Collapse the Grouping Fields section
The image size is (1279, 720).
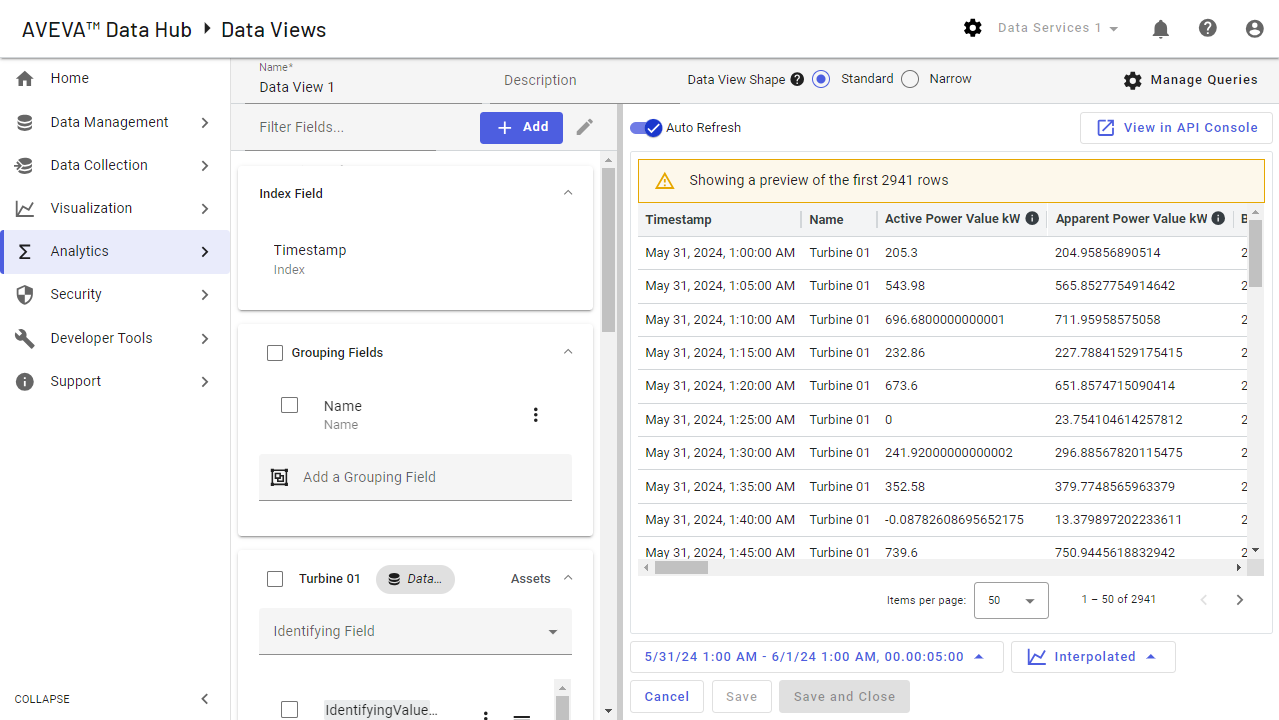pyautogui.click(x=568, y=352)
